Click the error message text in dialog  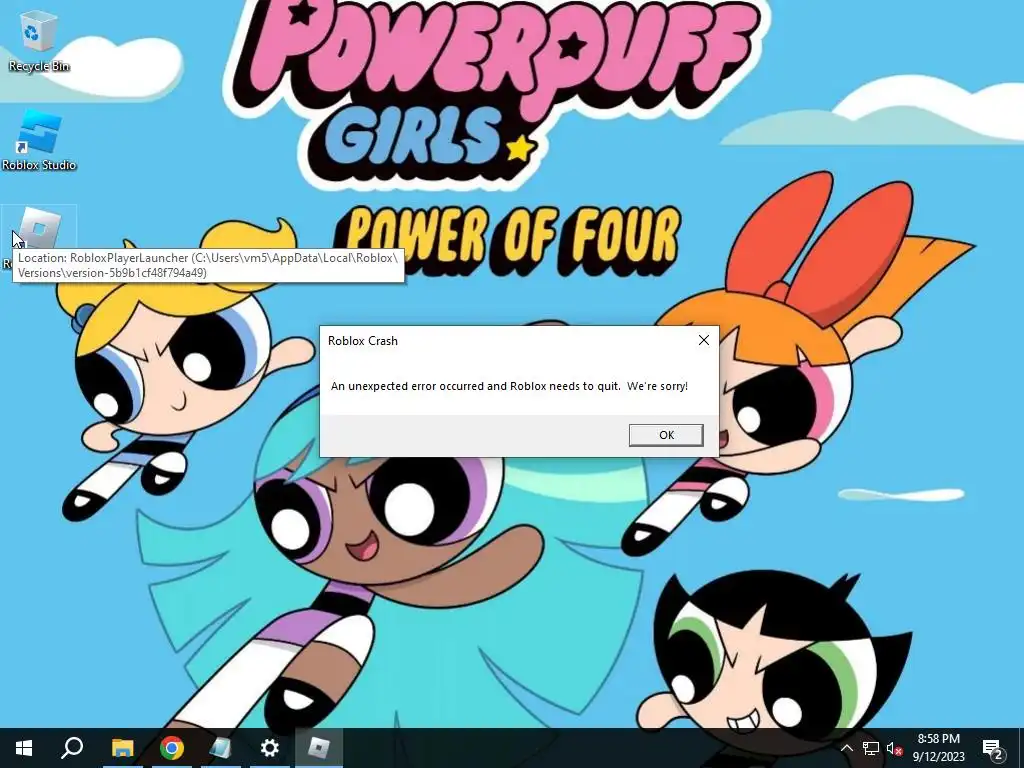click(509, 386)
